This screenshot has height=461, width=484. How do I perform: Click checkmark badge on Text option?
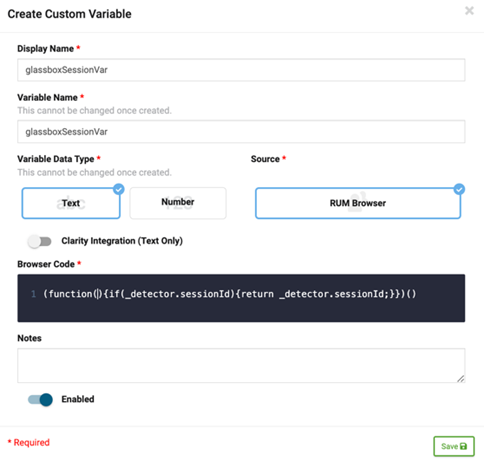(x=119, y=189)
